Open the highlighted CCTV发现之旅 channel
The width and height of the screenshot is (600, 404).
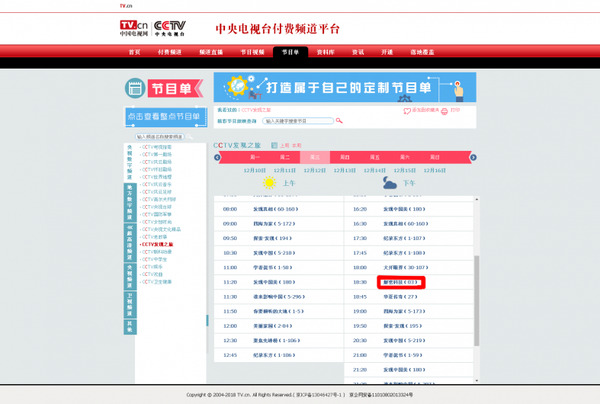pyautogui.click(x=158, y=244)
